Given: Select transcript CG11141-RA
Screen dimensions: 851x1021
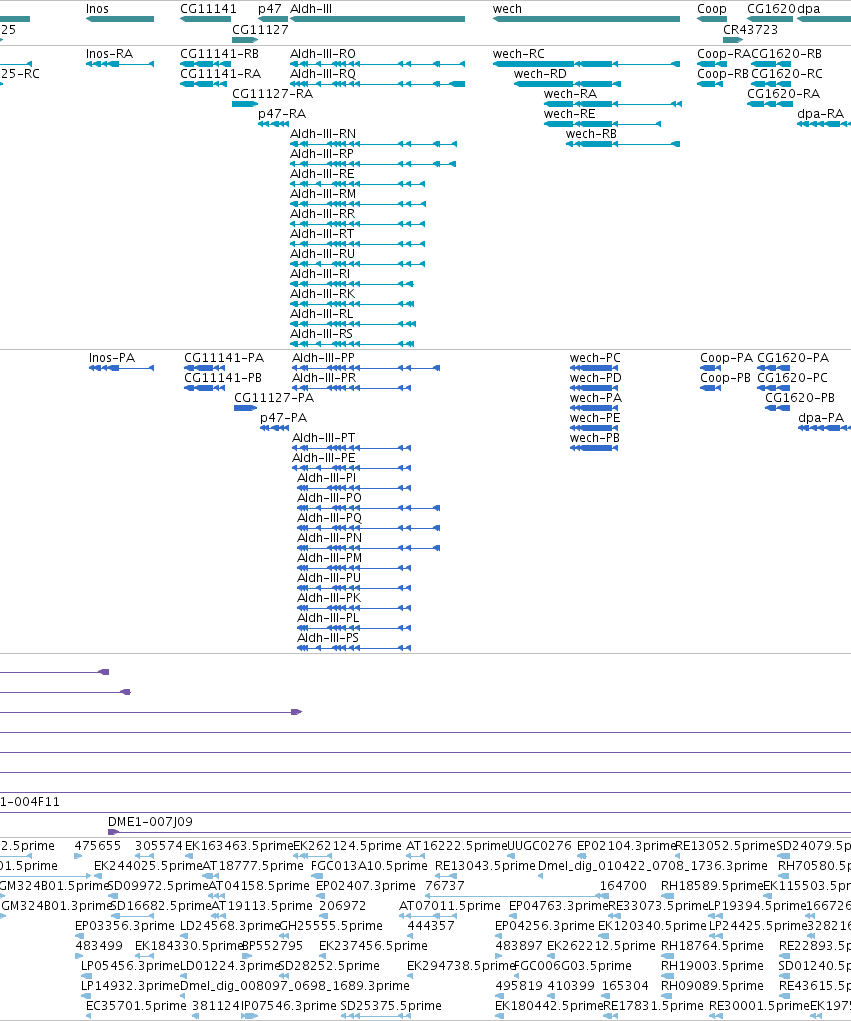Looking at the screenshot, I should coord(206,84).
